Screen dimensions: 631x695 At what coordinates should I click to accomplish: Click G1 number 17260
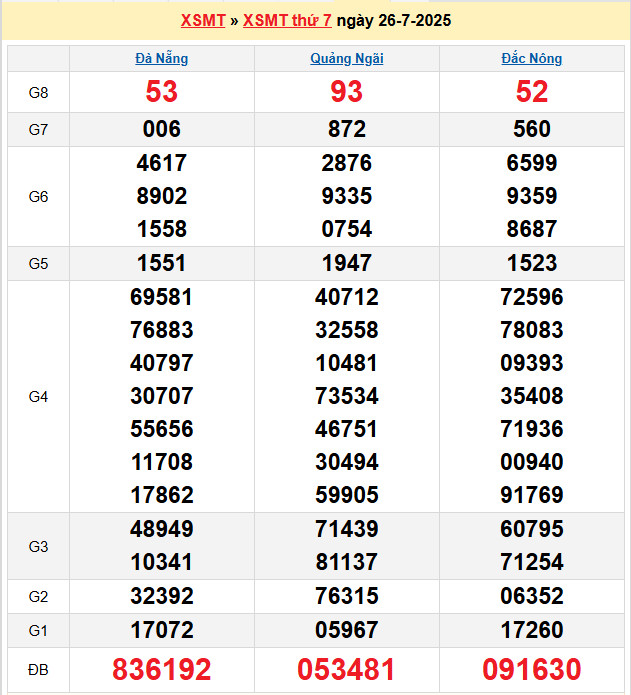(x=532, y=630)
